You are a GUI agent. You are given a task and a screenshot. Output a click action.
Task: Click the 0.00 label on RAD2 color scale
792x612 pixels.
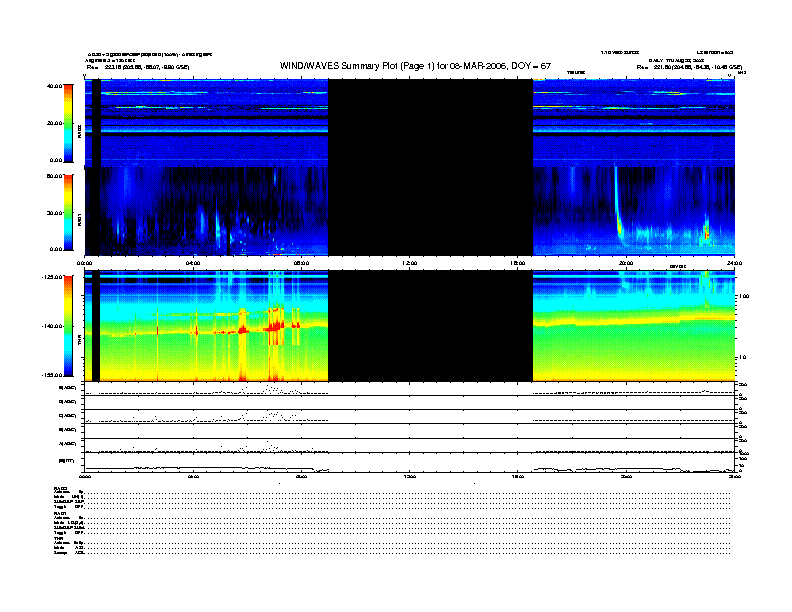(56, 160)
